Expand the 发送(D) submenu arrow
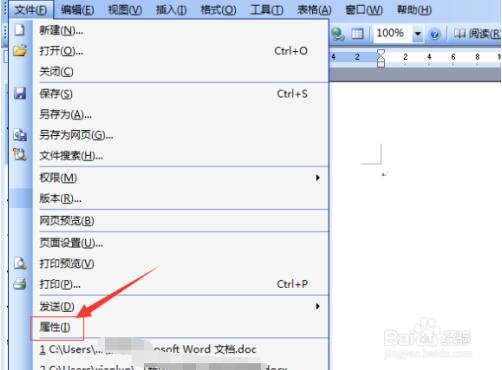The image size is (502, 370). pyautogui.click(x=318, y=306)
